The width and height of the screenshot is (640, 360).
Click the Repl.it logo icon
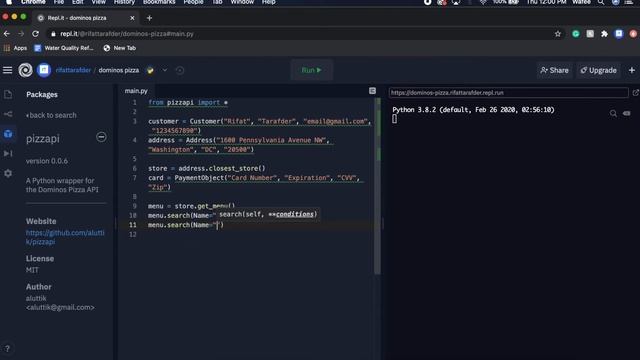(x=25, y=70)
